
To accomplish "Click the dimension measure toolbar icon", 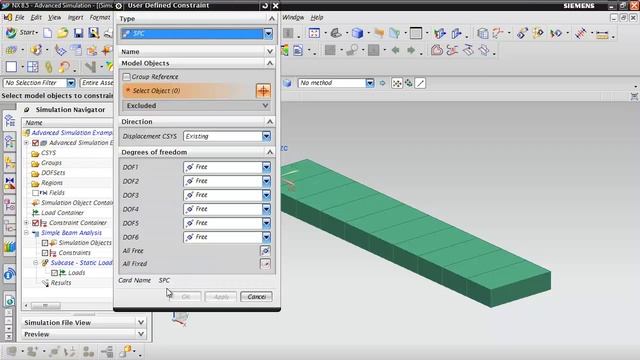I will pyautogui.click(x=602, y=34).
